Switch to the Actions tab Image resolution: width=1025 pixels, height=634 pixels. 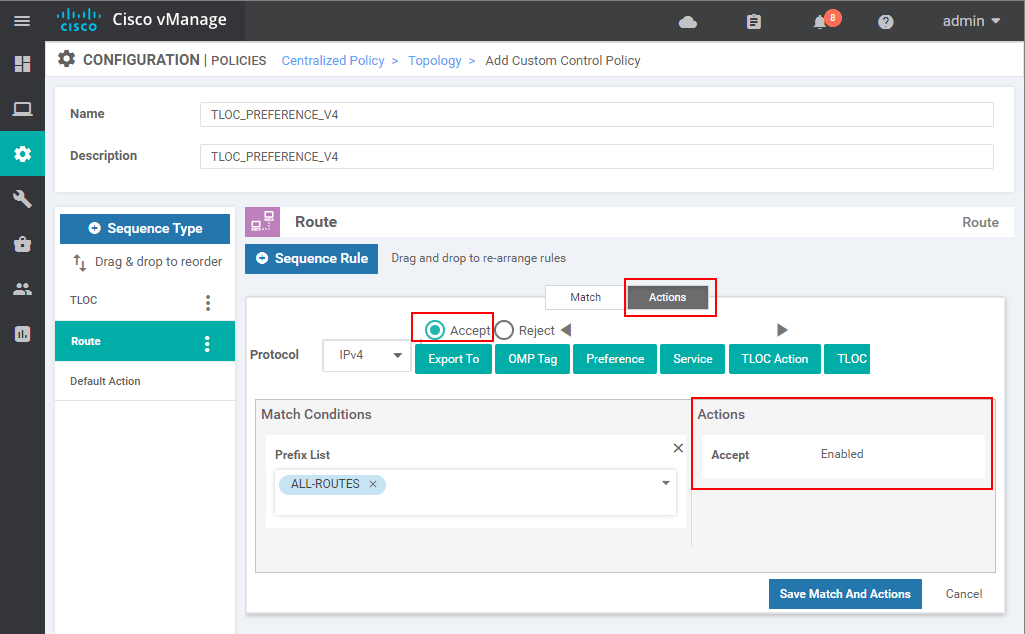click(x=668, y=297)
